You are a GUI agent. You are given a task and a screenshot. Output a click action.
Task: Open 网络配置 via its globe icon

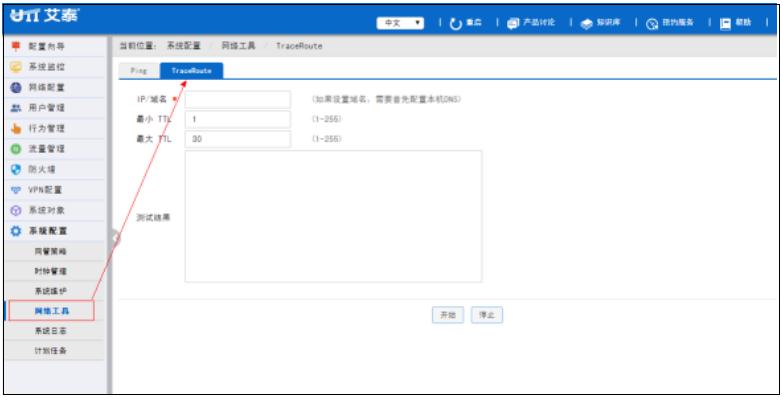click(16, 87)
